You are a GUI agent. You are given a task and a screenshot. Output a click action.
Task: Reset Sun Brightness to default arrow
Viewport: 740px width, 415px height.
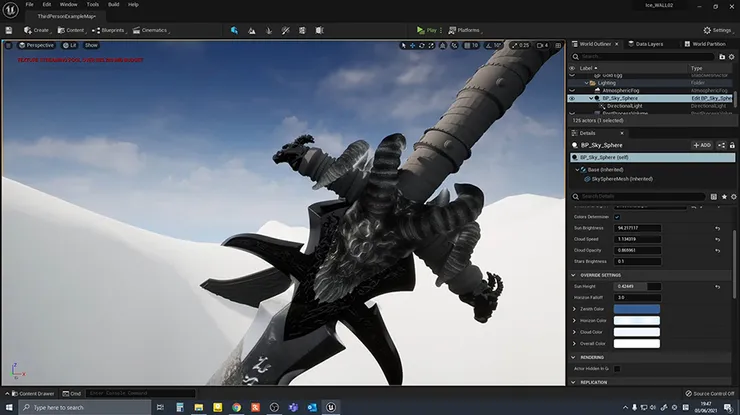tap(717, 229)
